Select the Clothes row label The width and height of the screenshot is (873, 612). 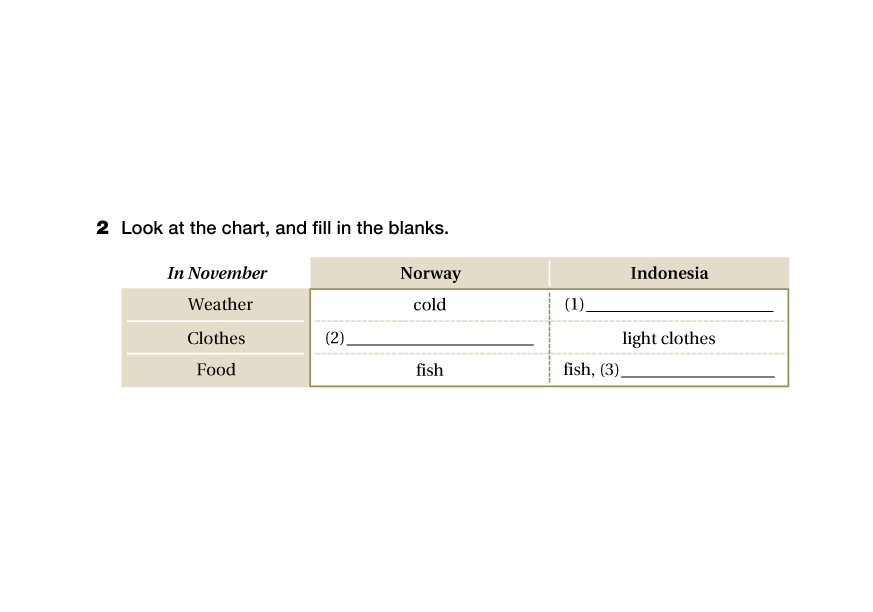pyautogui.click(x=216, y=338)
